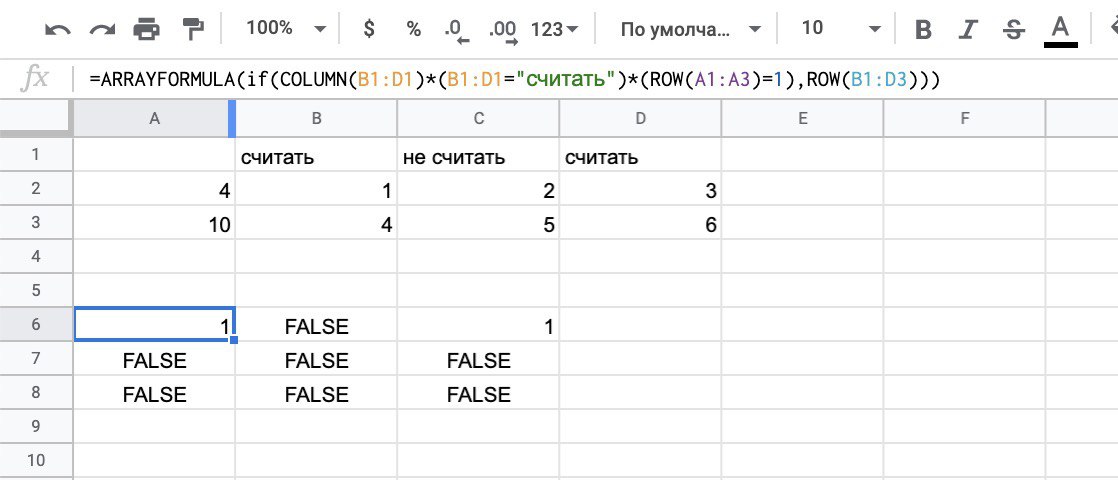Viewport: 1118px width, 480px height.
Task: Click cell C6 with value 1
Action: pos(478,325)
